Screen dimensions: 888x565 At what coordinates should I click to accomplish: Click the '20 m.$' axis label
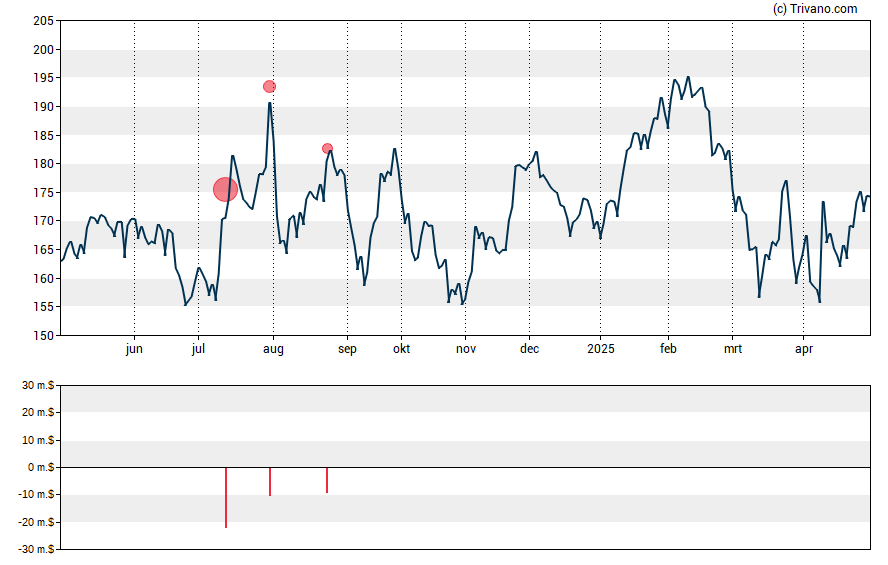39,413
